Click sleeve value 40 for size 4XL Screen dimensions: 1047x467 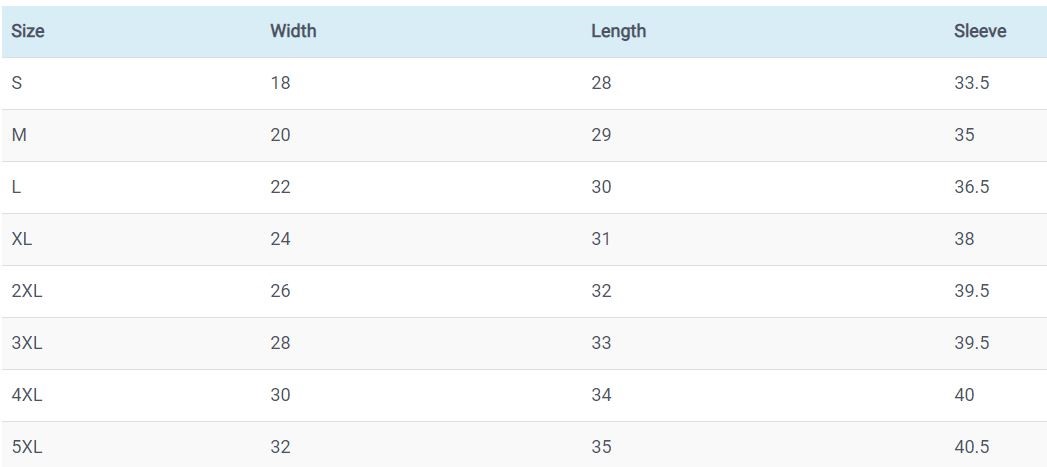click(964, 395)
